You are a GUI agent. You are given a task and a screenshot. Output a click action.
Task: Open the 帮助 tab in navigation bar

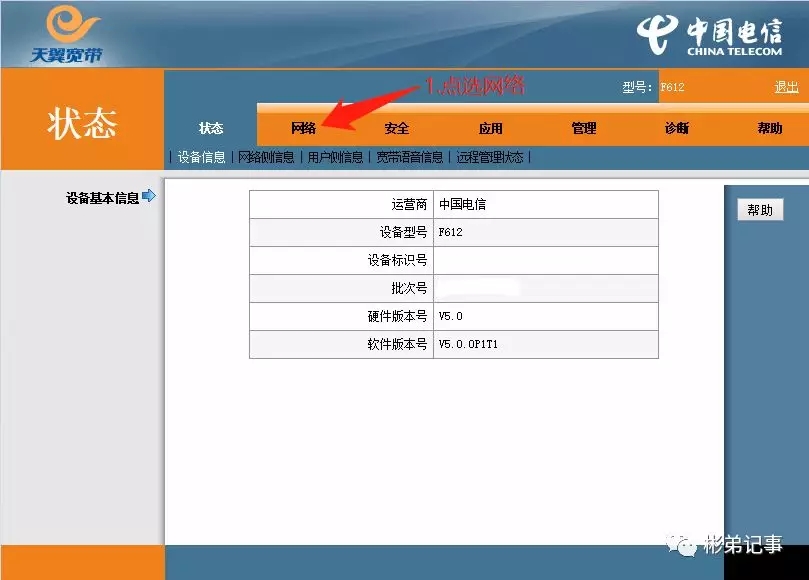coord(770,128)
